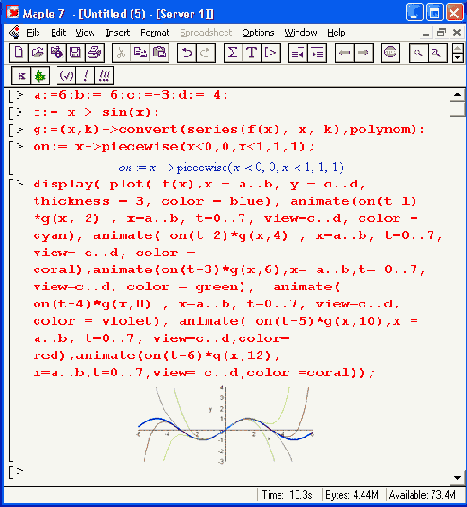467x507 pixels.
Task: Insert text using the T icon
Action: [x=252, y=53]
